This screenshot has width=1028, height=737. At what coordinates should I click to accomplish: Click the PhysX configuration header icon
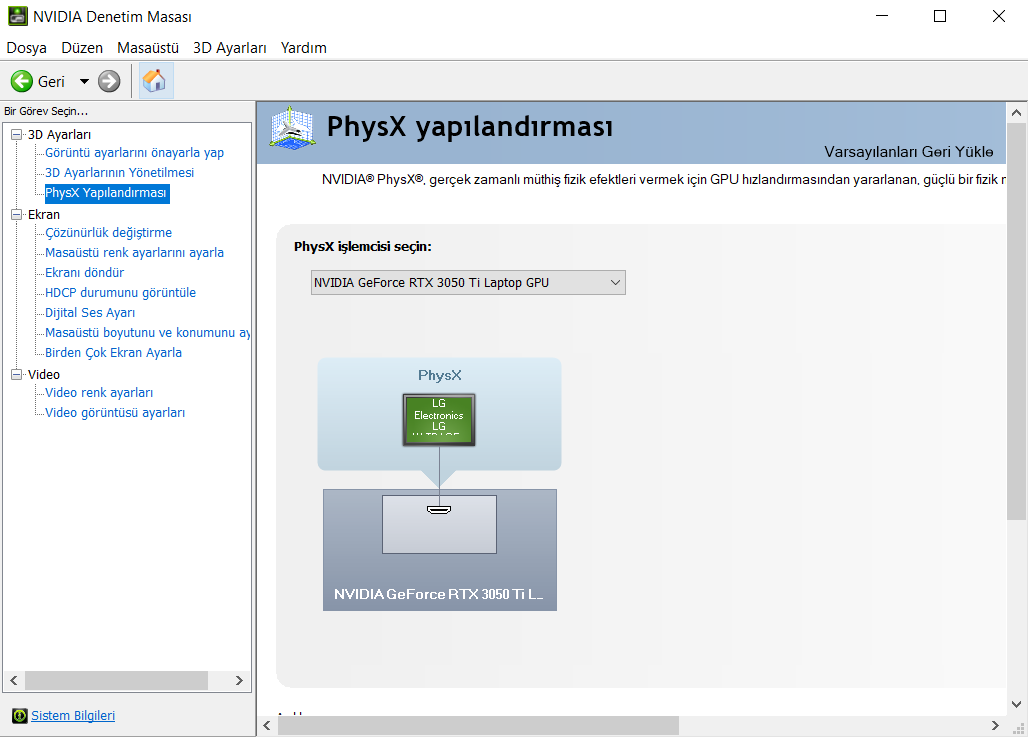coord(292,129)
